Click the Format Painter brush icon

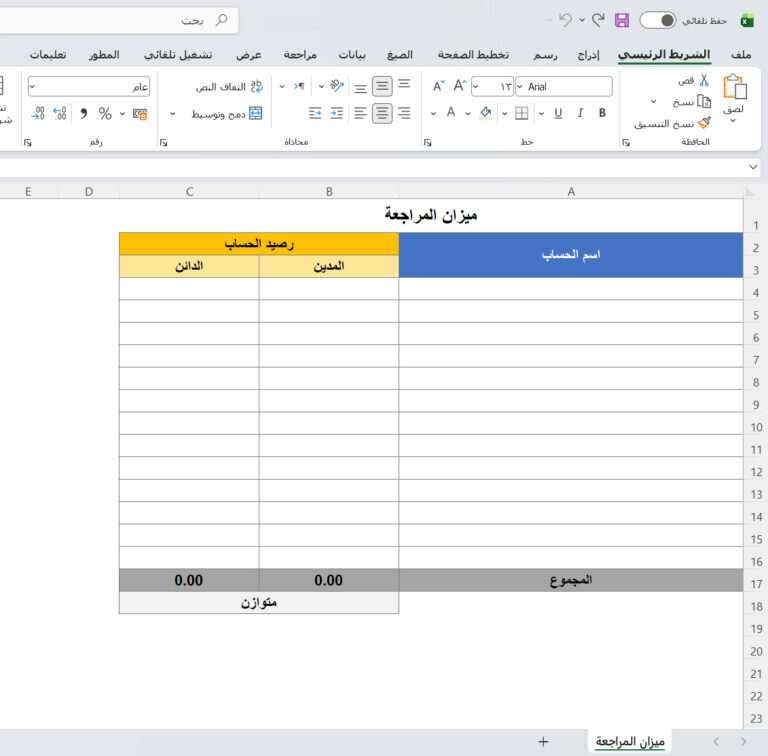(x=704, y=123)
